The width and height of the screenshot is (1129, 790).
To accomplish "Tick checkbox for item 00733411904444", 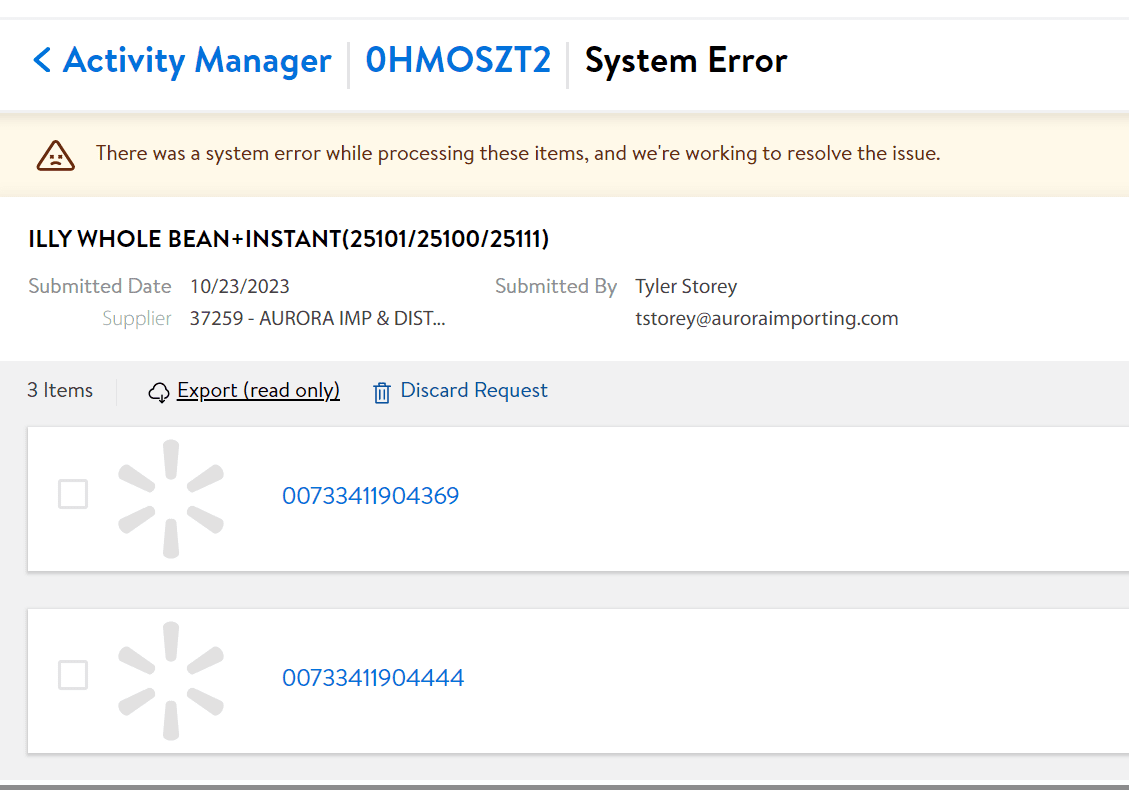I will click(x=73, y=675).
